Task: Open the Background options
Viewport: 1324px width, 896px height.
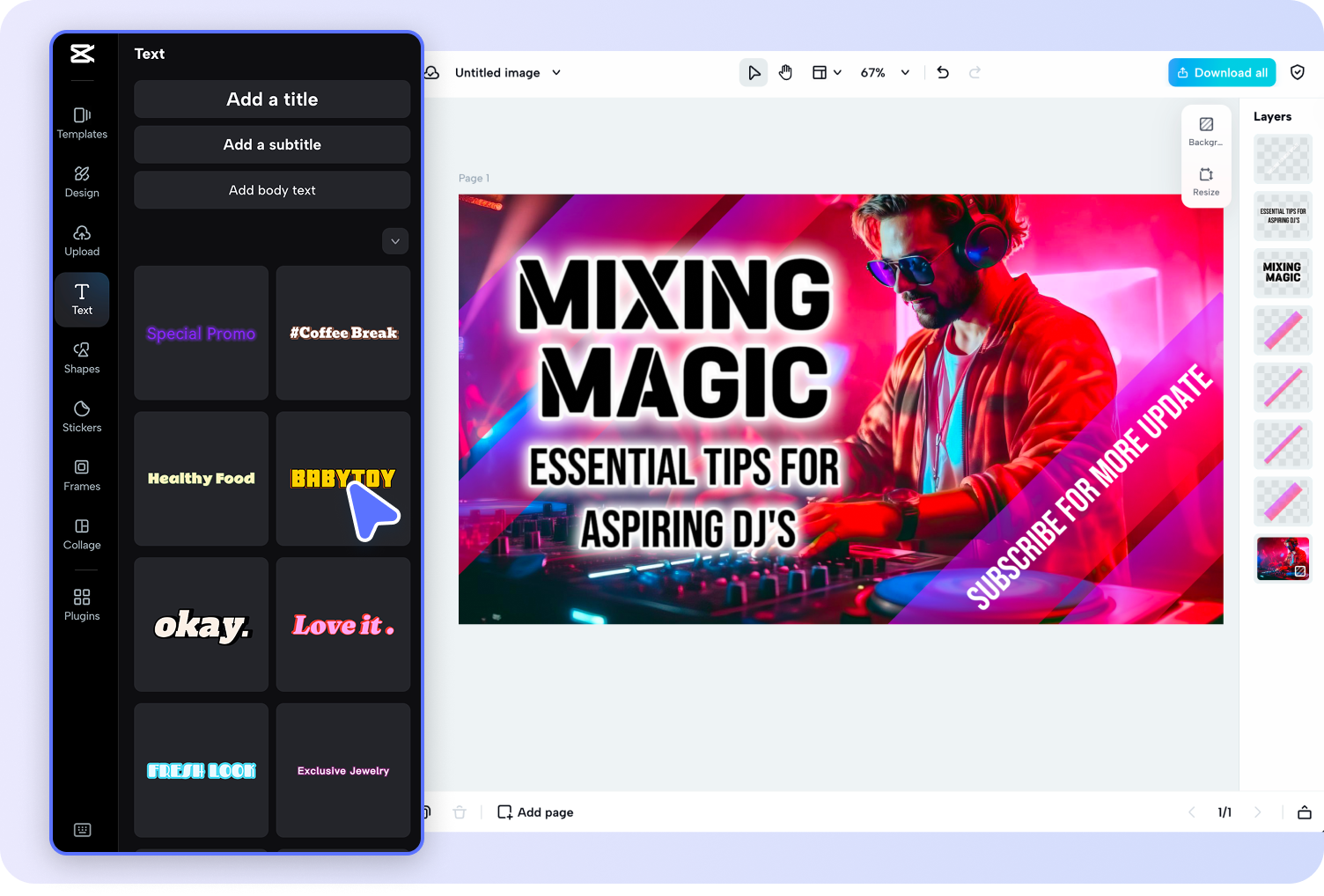Action: pos(1206,131)
